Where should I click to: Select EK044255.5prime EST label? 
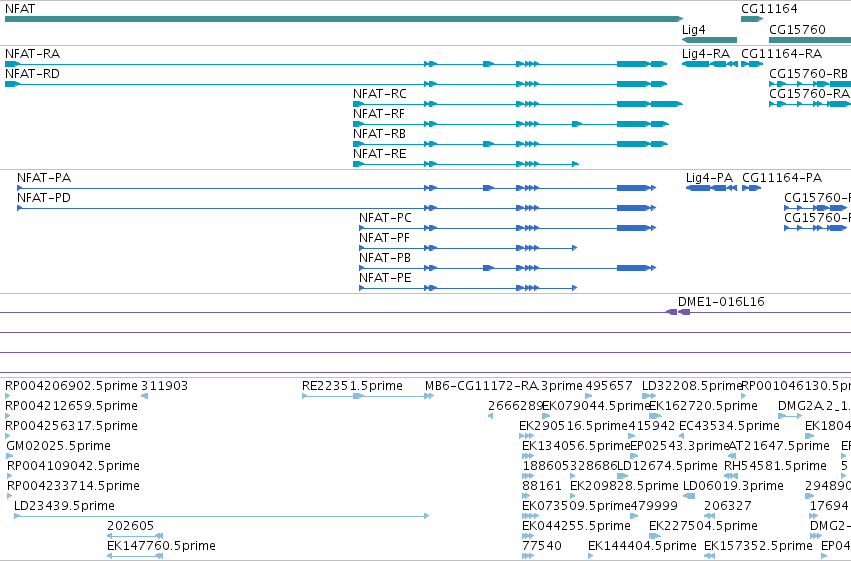pos(576,526)
